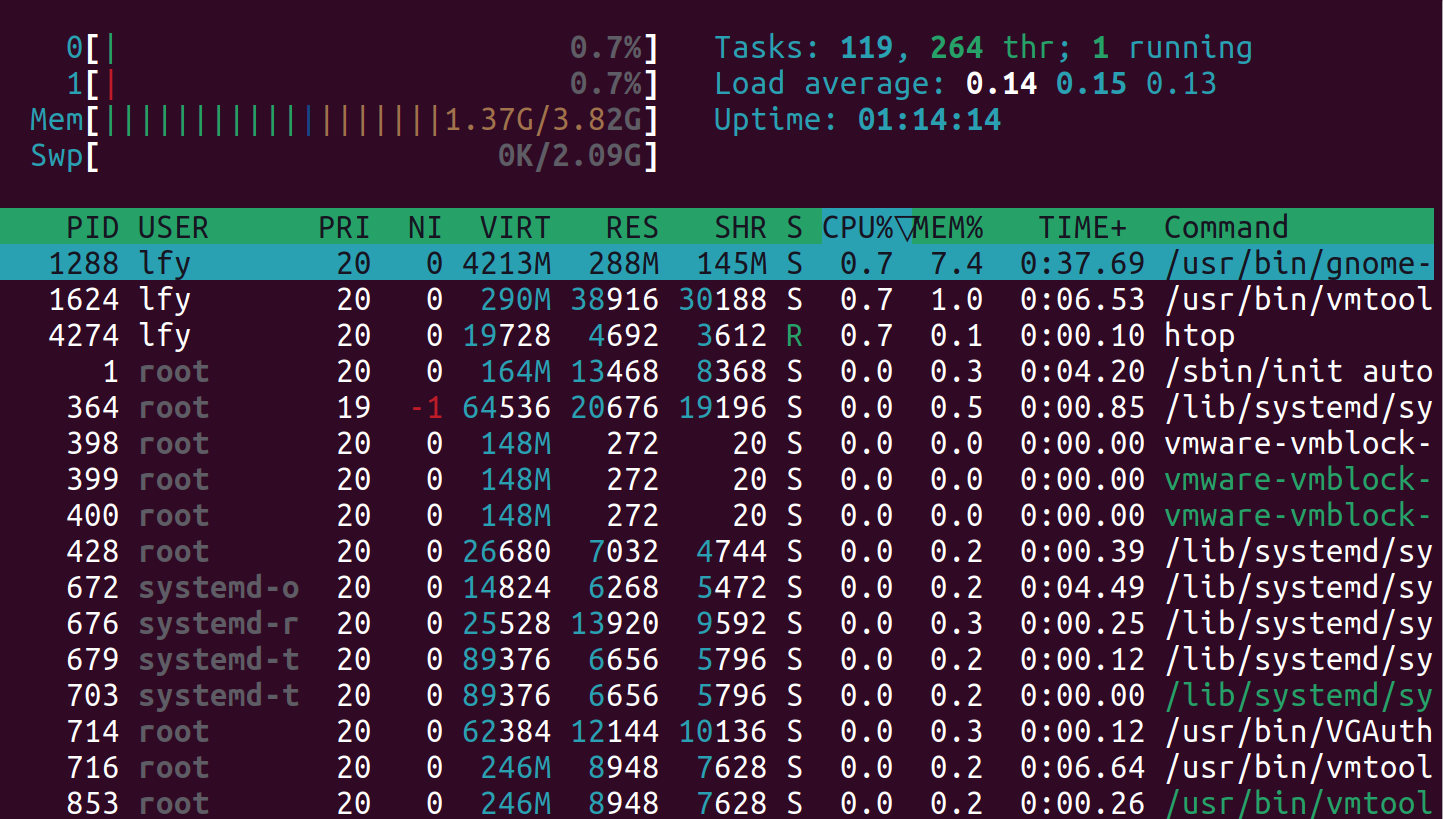This screenshot has height=819, width=1443.
Task: Select the VGAuth process row PID 714
Action: pos(717,731)
